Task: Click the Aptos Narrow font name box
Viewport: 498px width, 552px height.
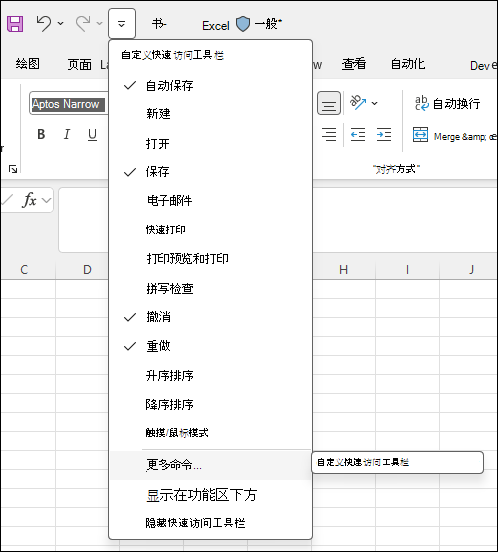Action: click(69, 104)
